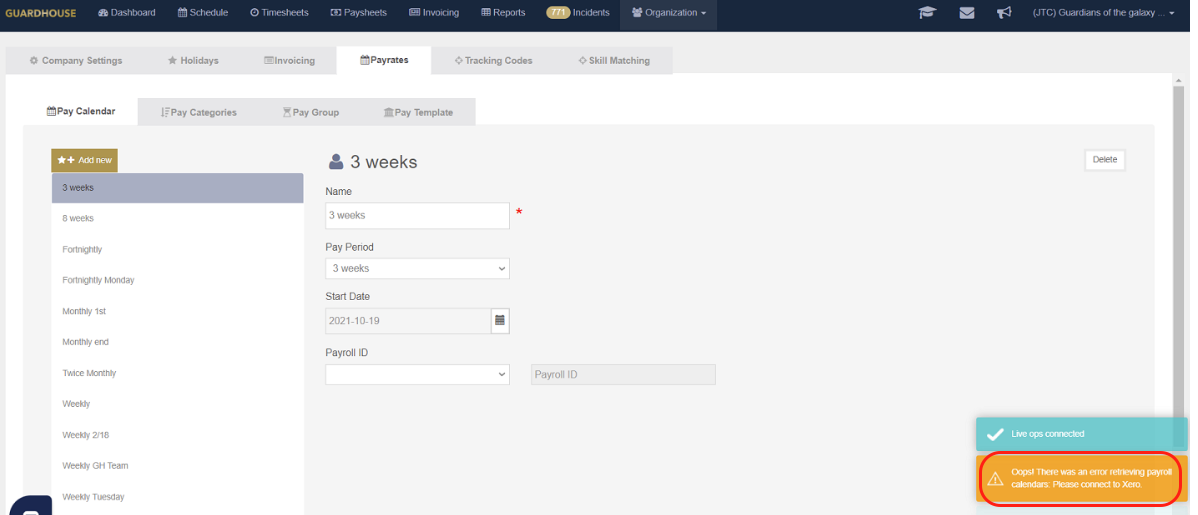1198x515 pixels.
Task: Open the Pay Period dropdown
Action: click(417, 269)
